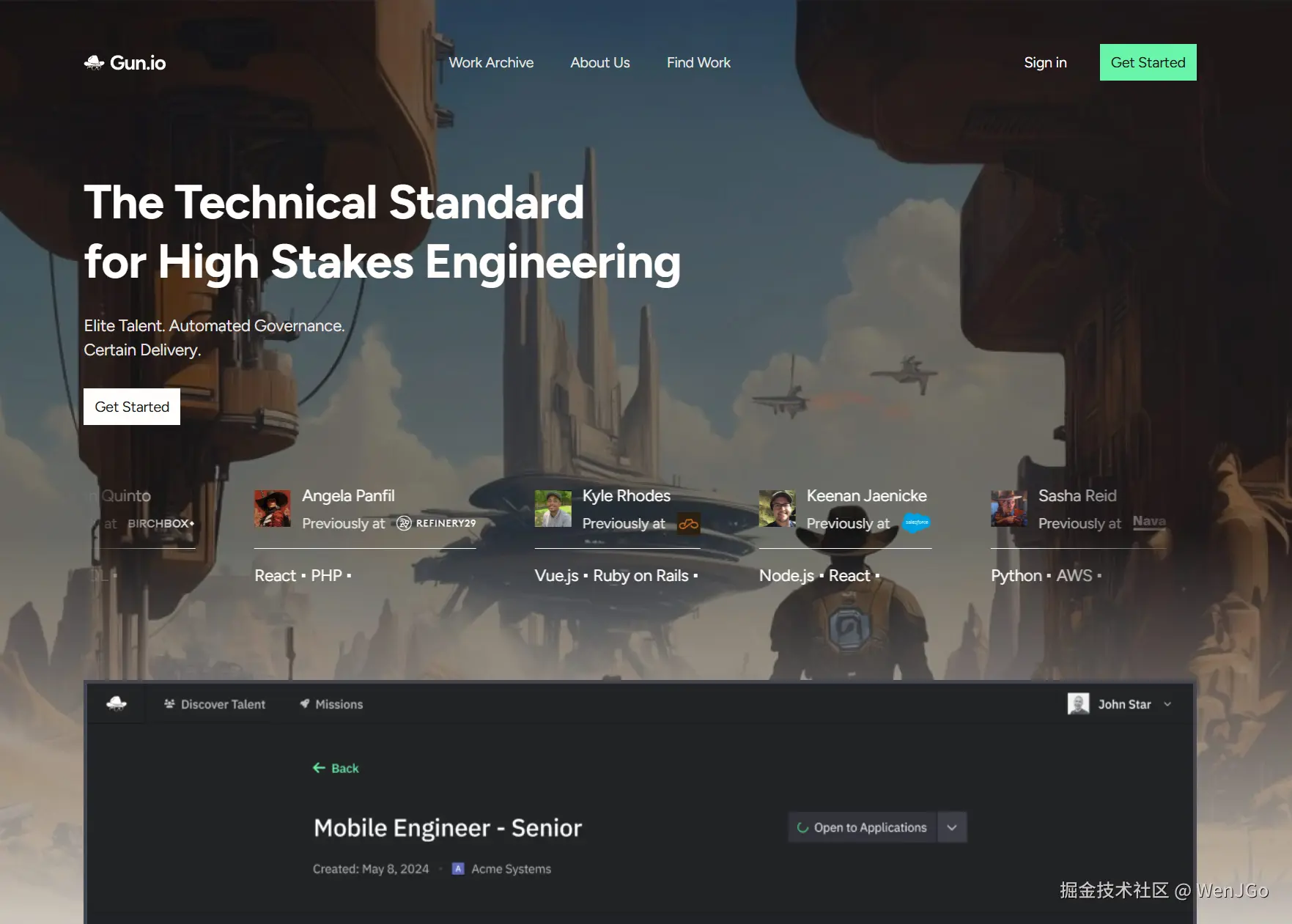
Task: Select Angela Panfil's profile photo
Action: tap(273, 509)
